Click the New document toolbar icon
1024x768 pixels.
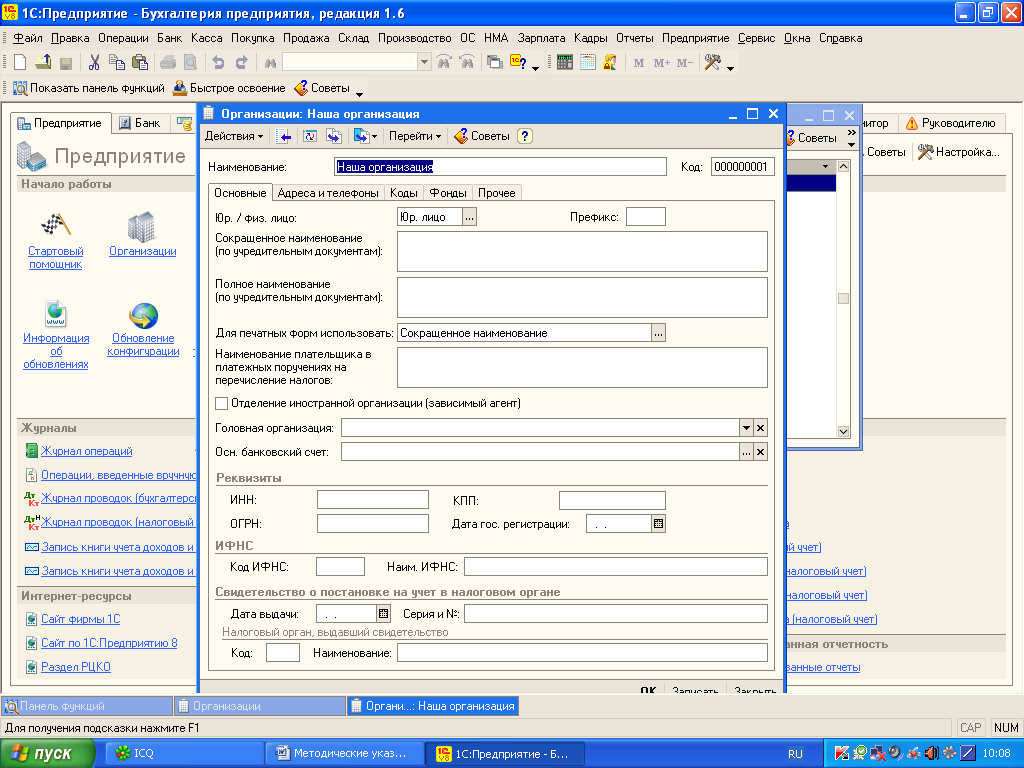pyautogui.click(x=20, y=63)
